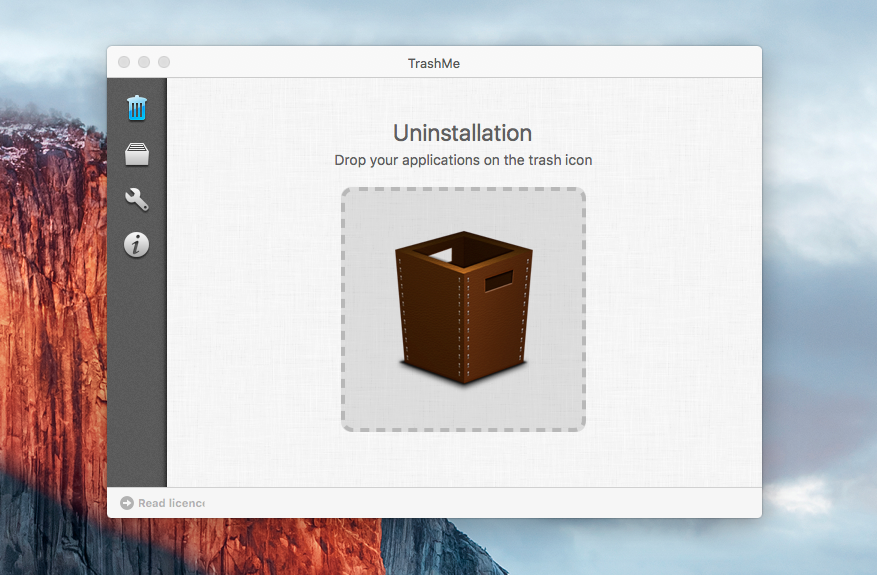
Task: Click the TrashMe window title text
Action: tap(434, 63)
